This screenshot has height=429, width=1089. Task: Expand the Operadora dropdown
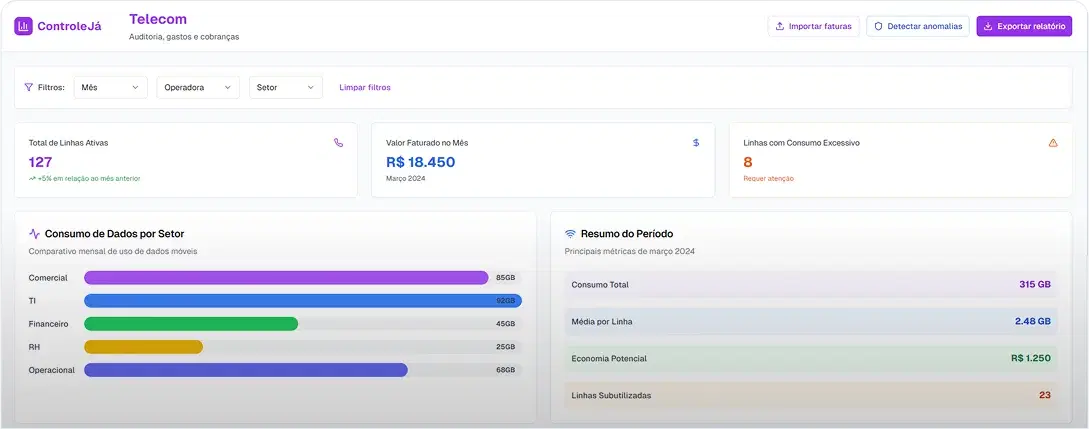(197, 88)
